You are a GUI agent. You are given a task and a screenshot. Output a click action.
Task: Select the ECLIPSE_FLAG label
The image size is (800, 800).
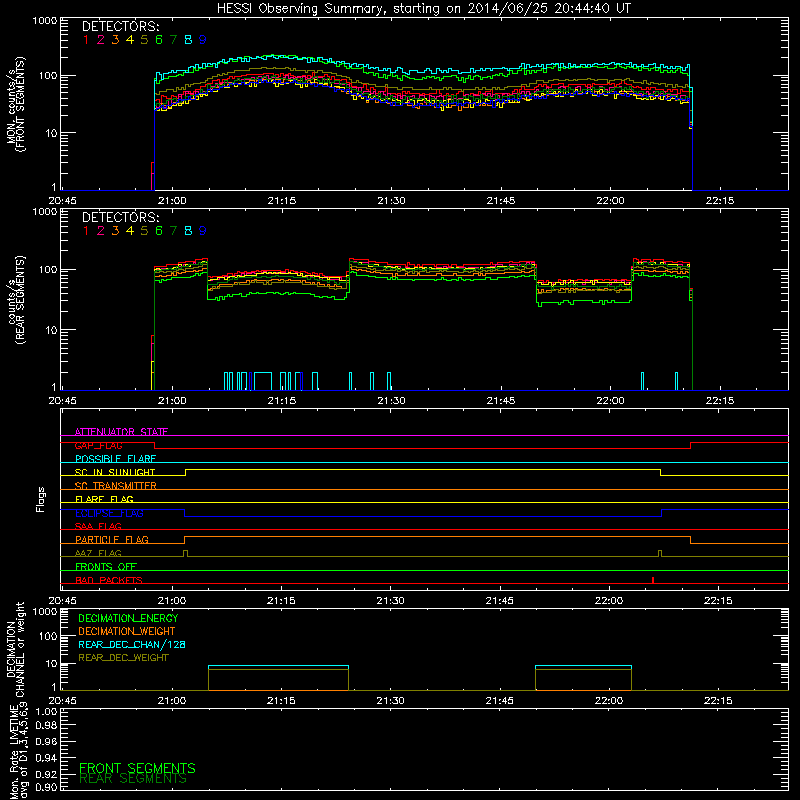tap(109, 513)
